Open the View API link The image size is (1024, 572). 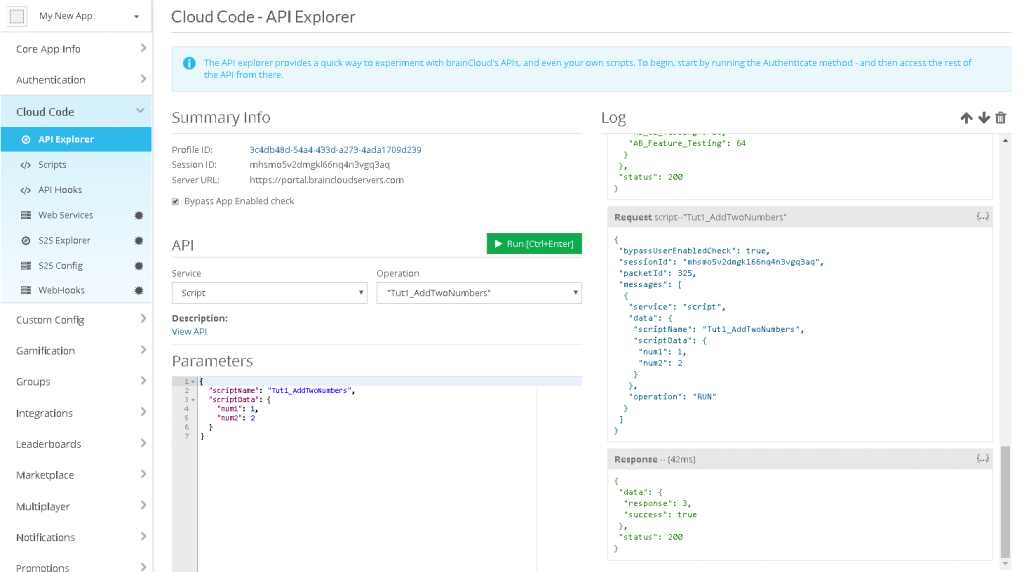point(189,332)
